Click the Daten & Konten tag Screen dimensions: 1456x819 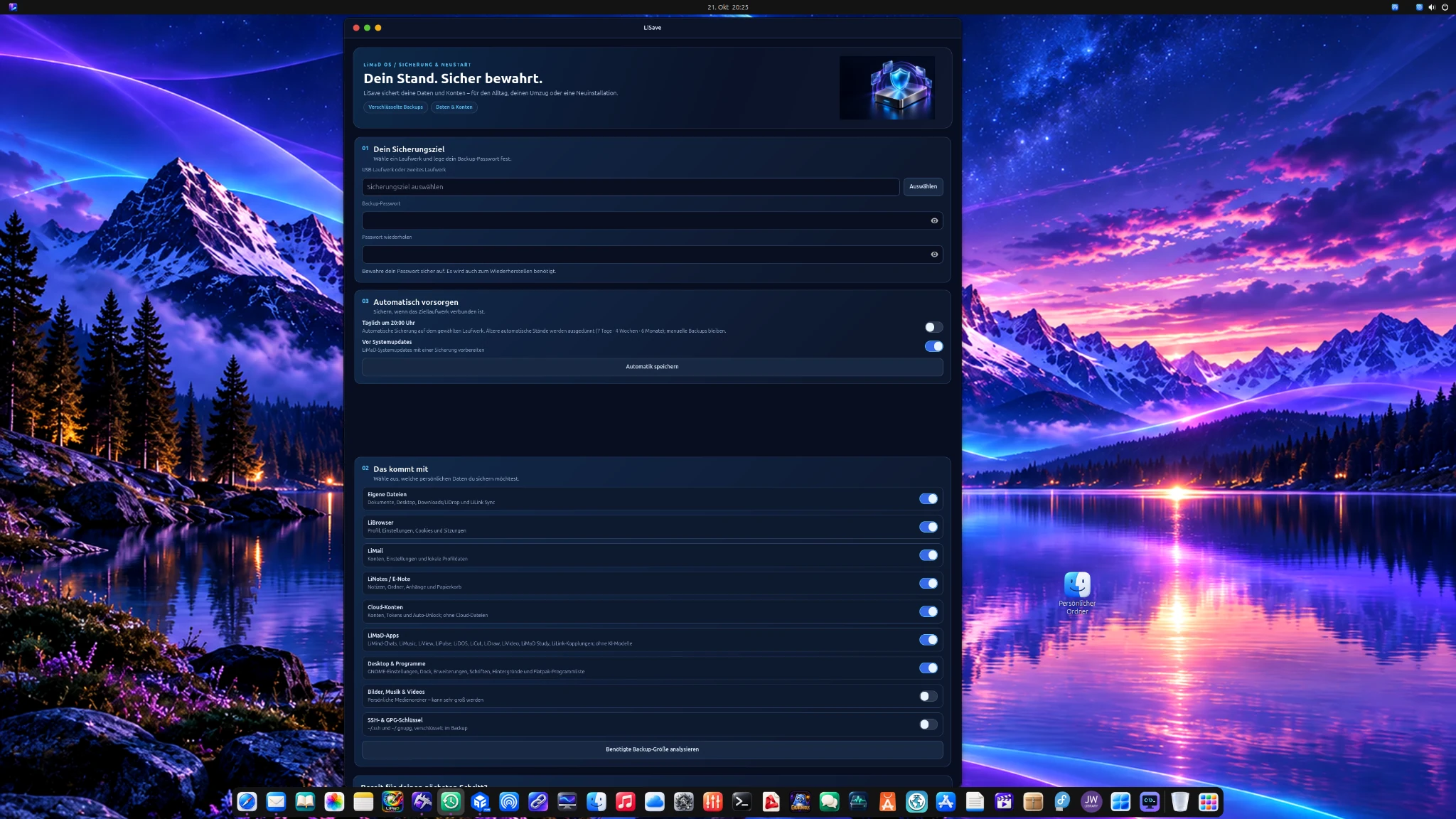point(454,107)
